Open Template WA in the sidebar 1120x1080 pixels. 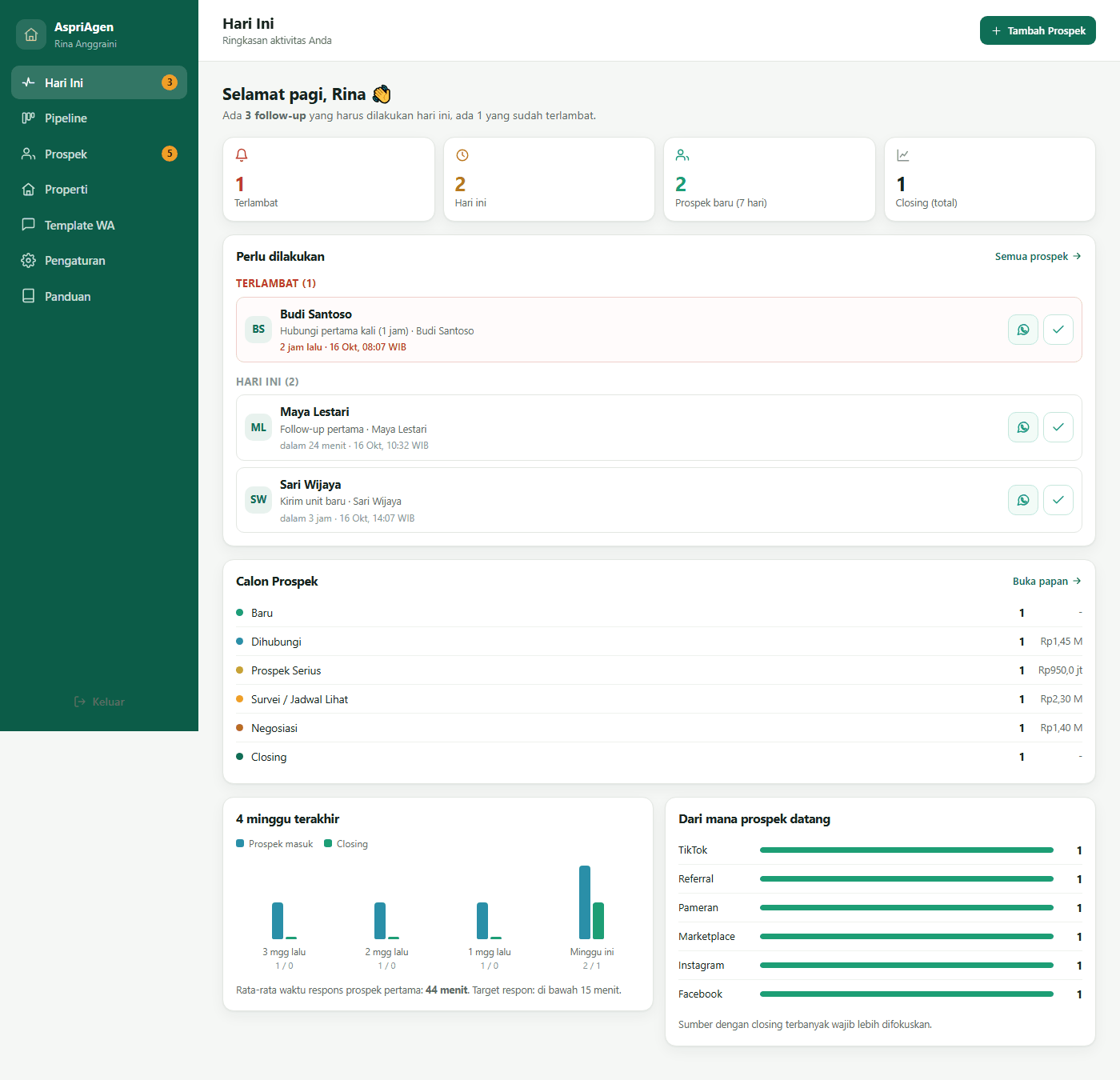coord(99,225)
